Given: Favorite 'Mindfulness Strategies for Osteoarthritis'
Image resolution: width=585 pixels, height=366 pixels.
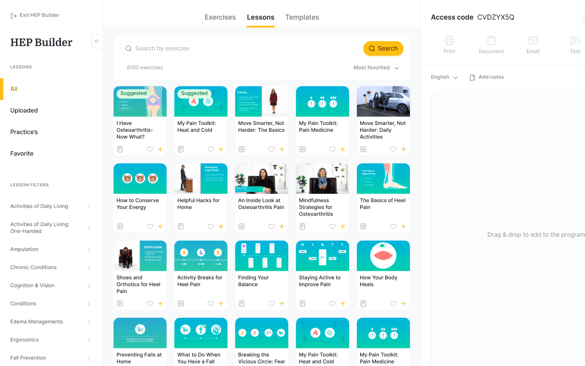Looking at the screenshot, I should pos(332,226).
